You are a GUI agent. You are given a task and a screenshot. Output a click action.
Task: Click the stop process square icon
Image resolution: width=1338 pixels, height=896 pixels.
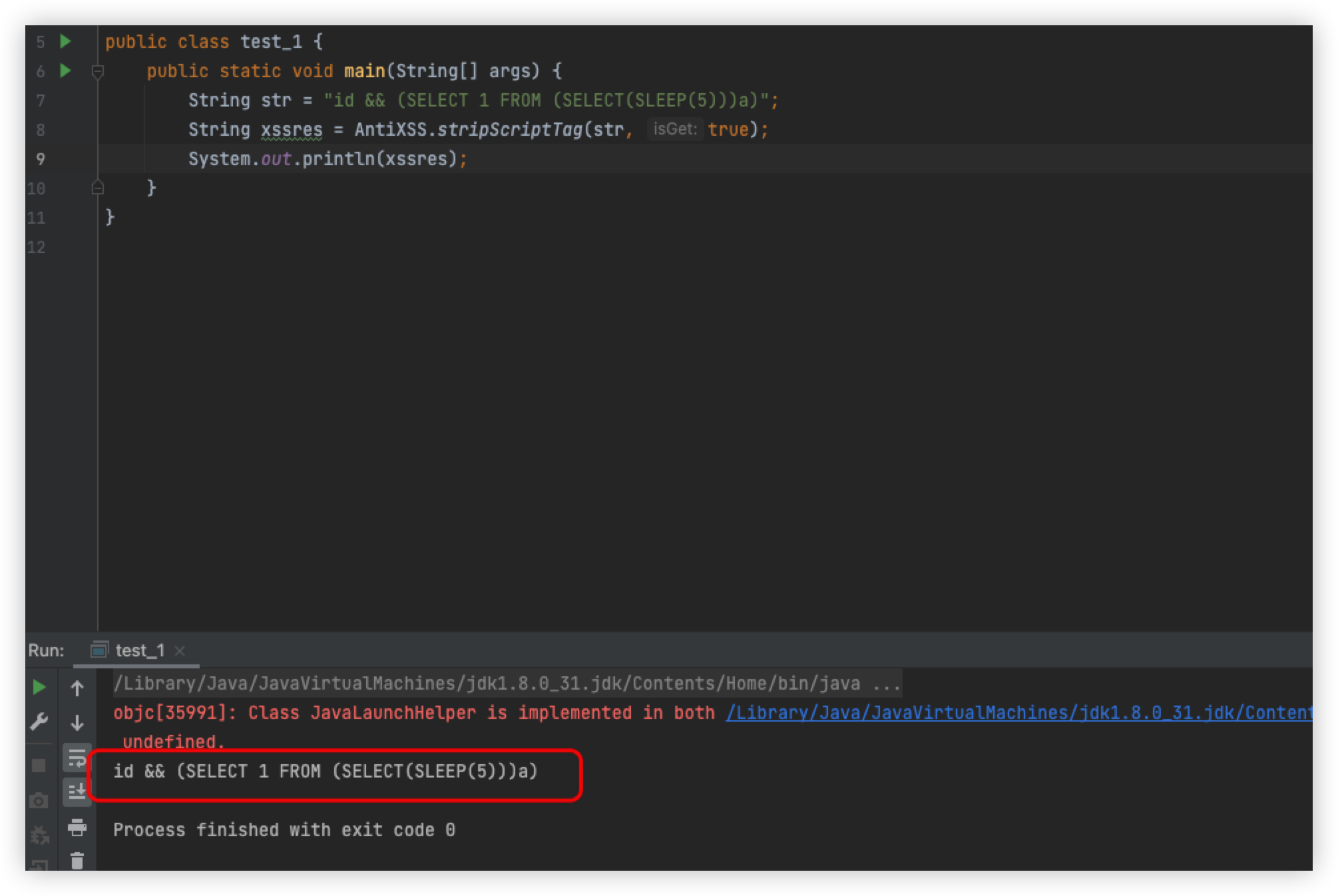[39, 766]
